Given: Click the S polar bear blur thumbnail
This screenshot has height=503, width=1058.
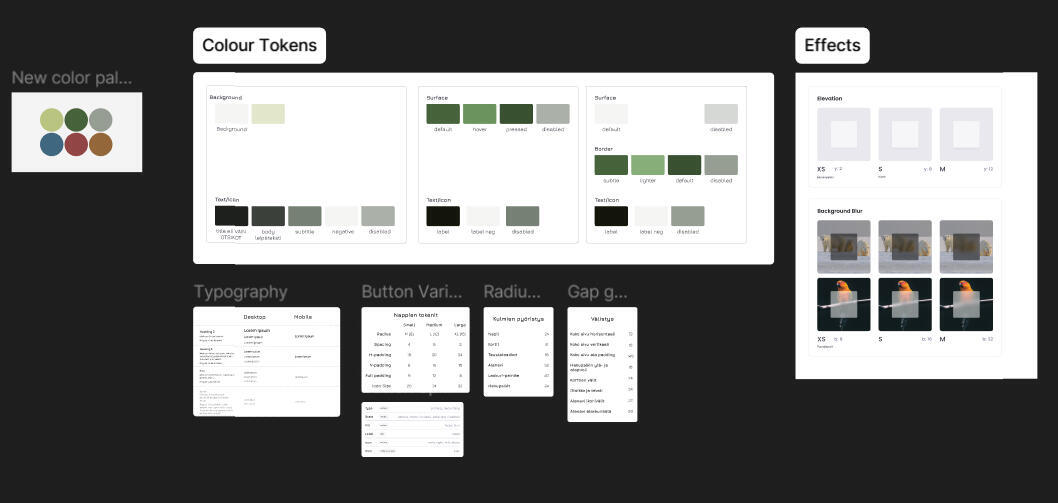Looking at the screenshot, I should (x=905, y=246).
